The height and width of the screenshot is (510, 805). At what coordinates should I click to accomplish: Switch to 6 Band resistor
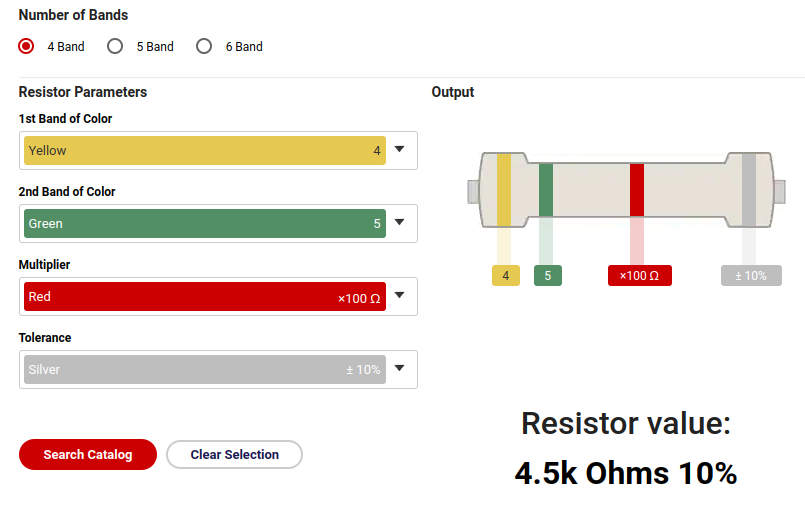pyautogui.click(x=205, y=46)
